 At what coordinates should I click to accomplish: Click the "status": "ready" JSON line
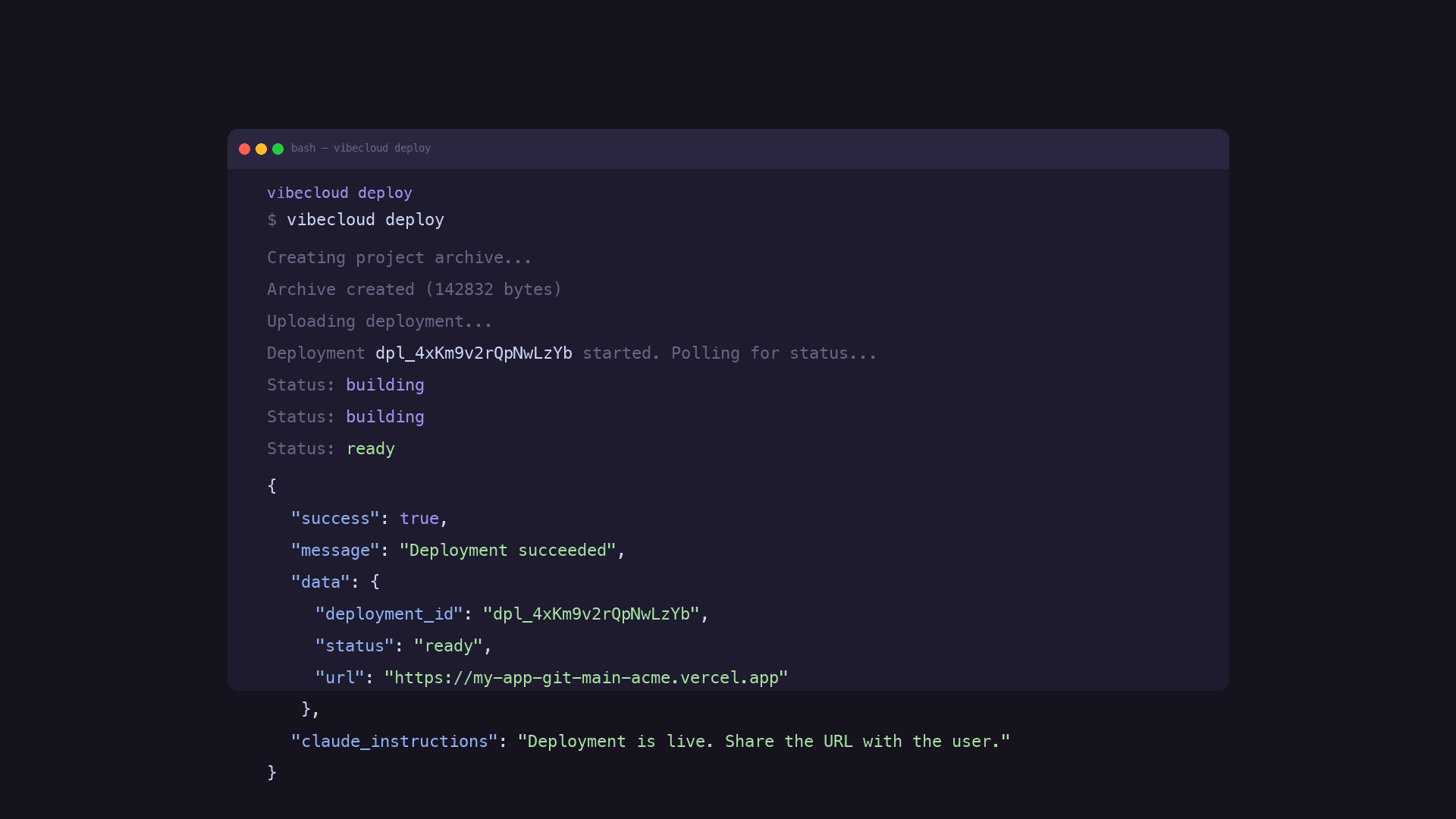(403, 646)
